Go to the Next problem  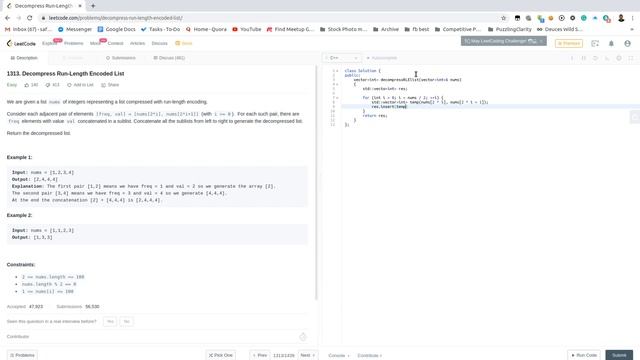308,355
